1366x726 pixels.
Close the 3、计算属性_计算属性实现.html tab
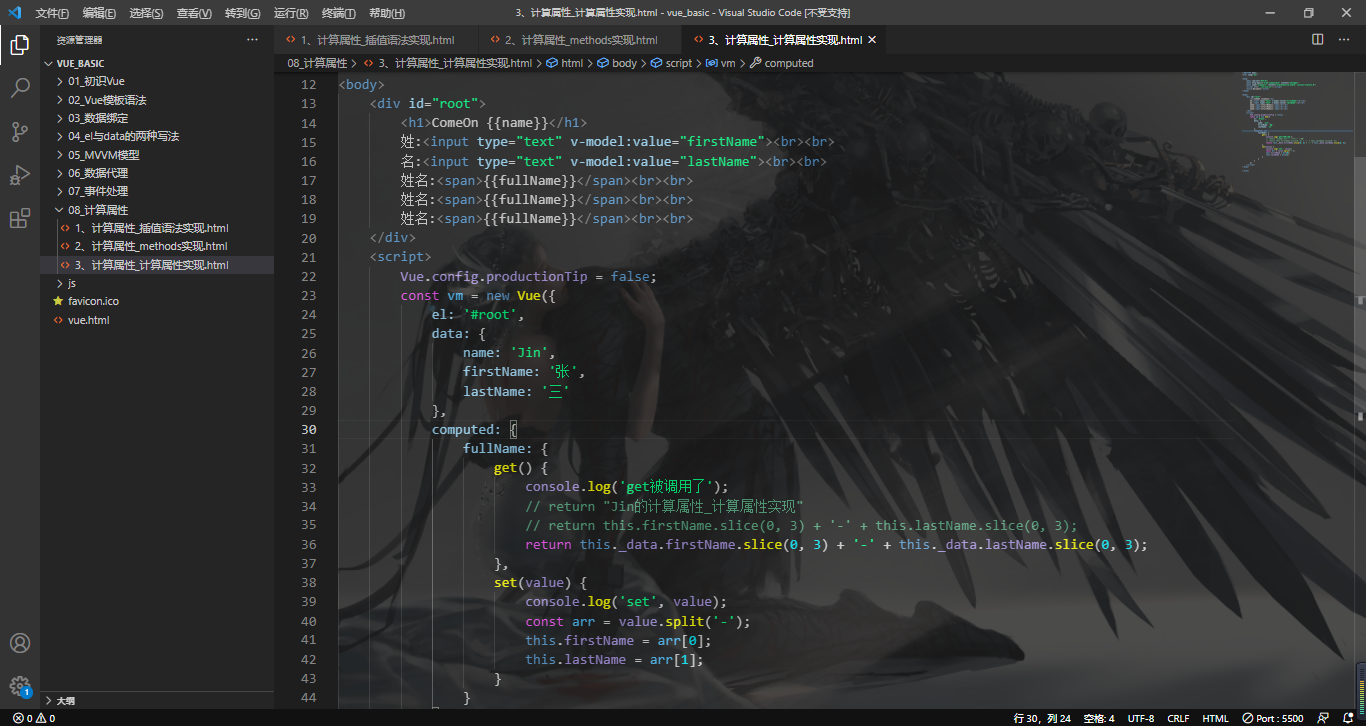coord(872,40)
